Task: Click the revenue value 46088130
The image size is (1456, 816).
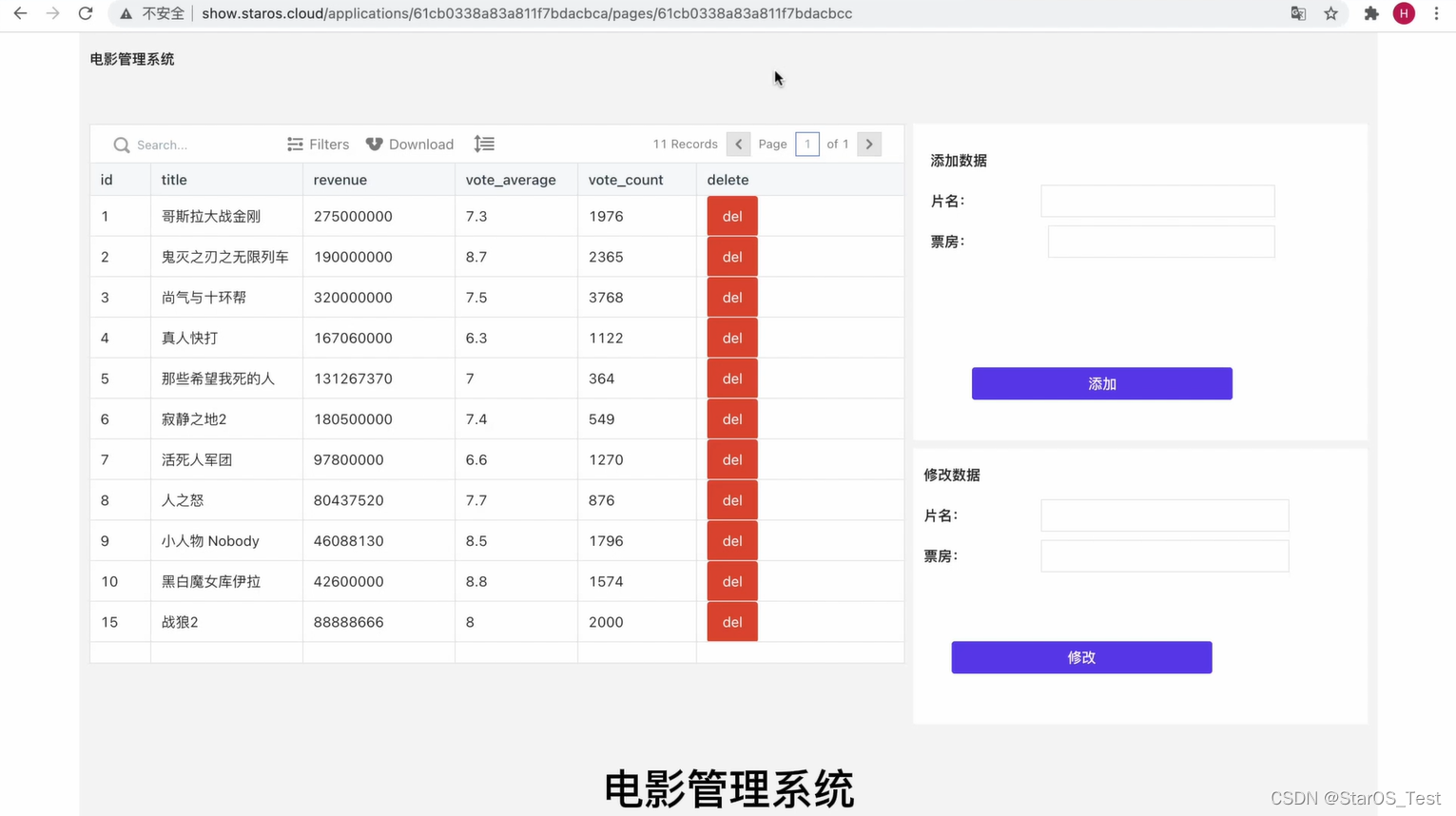Action: pos(349,541)
